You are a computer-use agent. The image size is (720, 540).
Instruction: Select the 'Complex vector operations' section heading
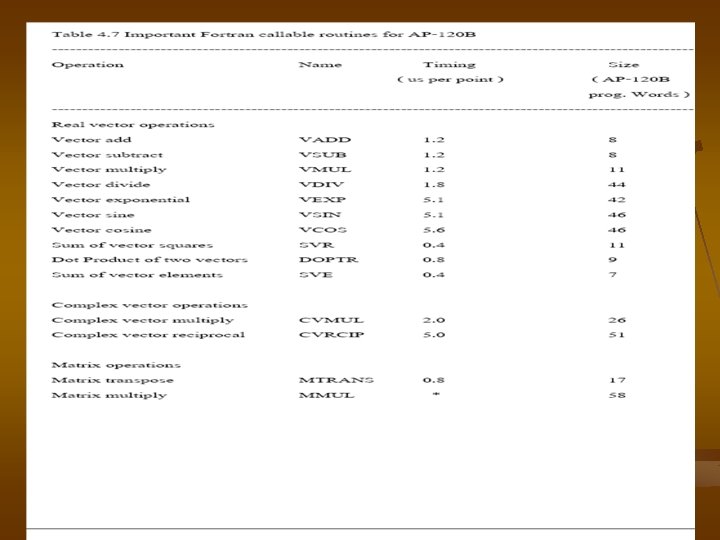click(x=150, y=305)
